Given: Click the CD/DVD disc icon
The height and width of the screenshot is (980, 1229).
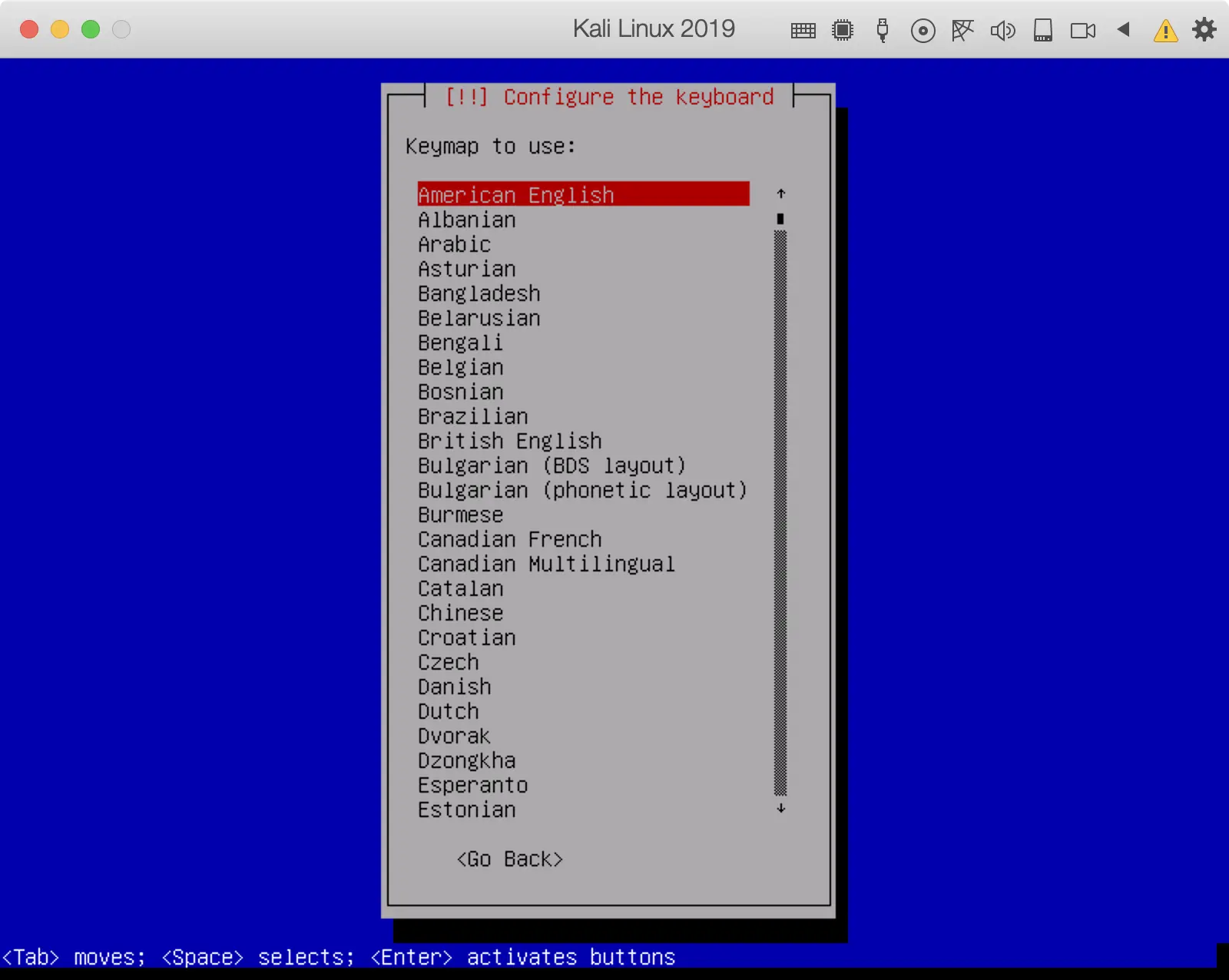Looking at the screenshot, I should (x=923, y=31).
